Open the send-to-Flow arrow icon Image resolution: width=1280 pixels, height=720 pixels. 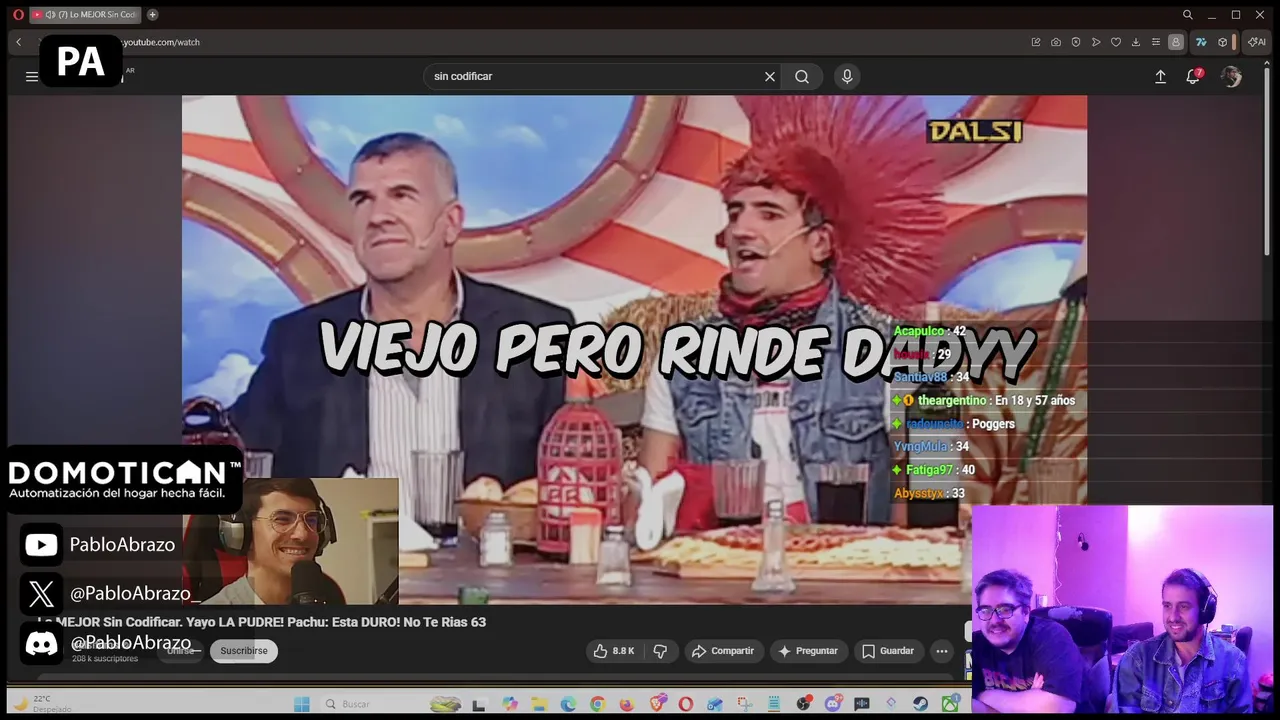pos(1096,42)
